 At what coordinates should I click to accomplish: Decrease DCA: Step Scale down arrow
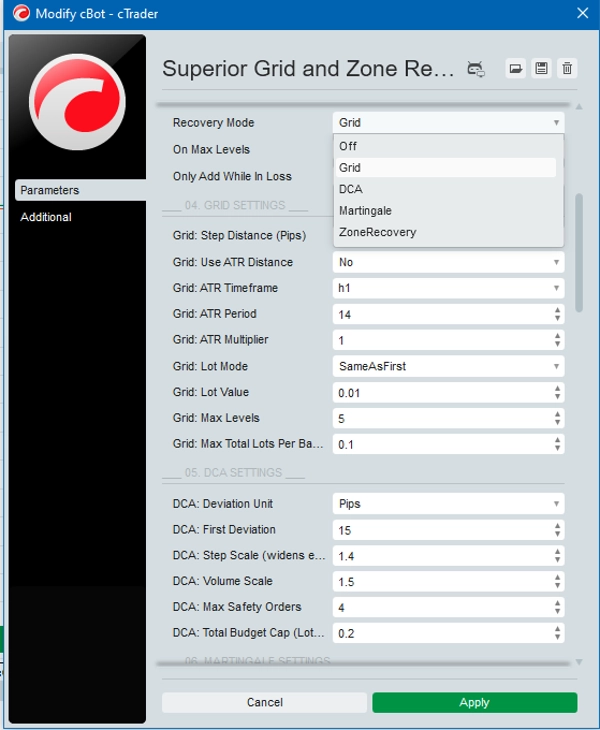click(x=557, y=560)
